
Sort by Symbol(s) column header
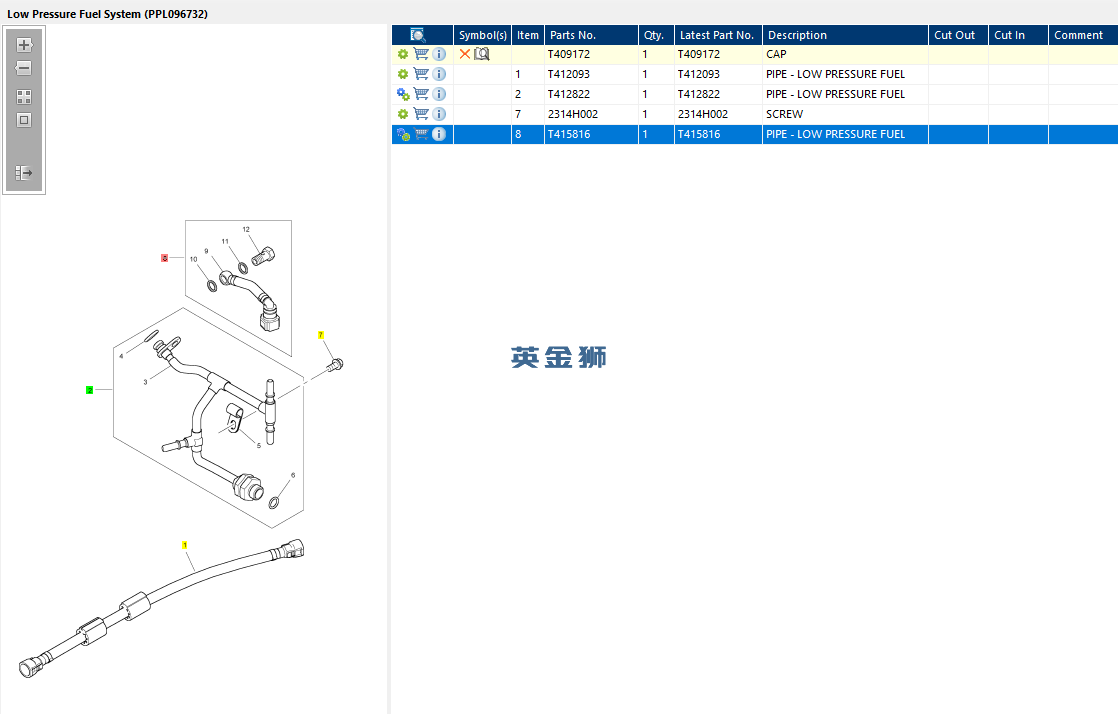(483, 35)
